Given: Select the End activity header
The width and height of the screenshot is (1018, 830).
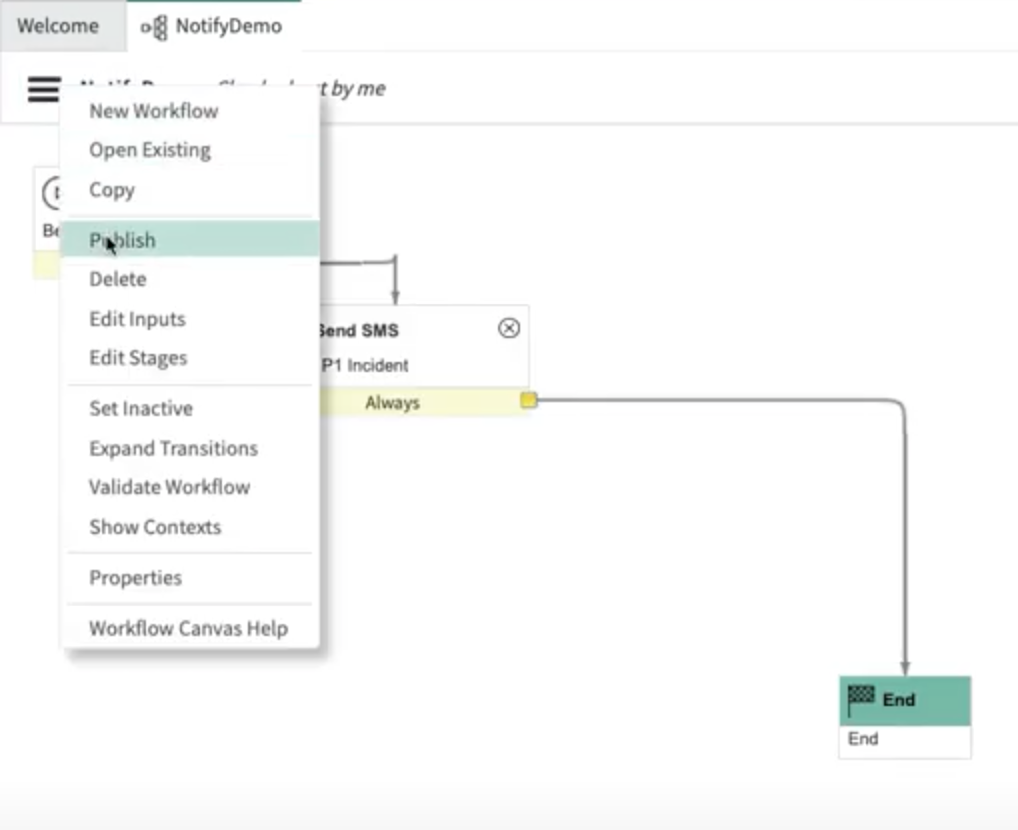Looking at the screenshot, I should pyautogui.click(x=905, y=700).
